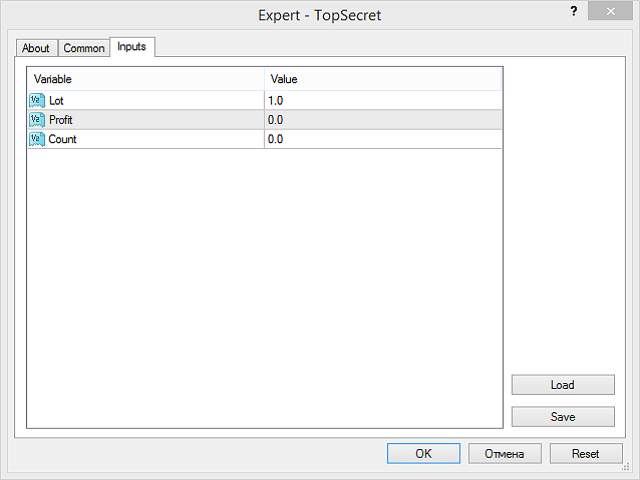Image resolution: width=640 pixels, height=480 pixels.
Task: Switch to the About tab
Action: (x=36, y=48)
